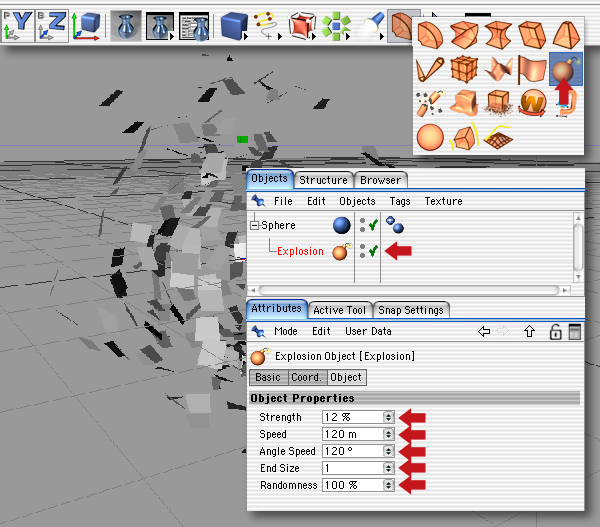Choose the Polygon Reduction deformer icon
This screenshot has height=527, width=600.
464,137
